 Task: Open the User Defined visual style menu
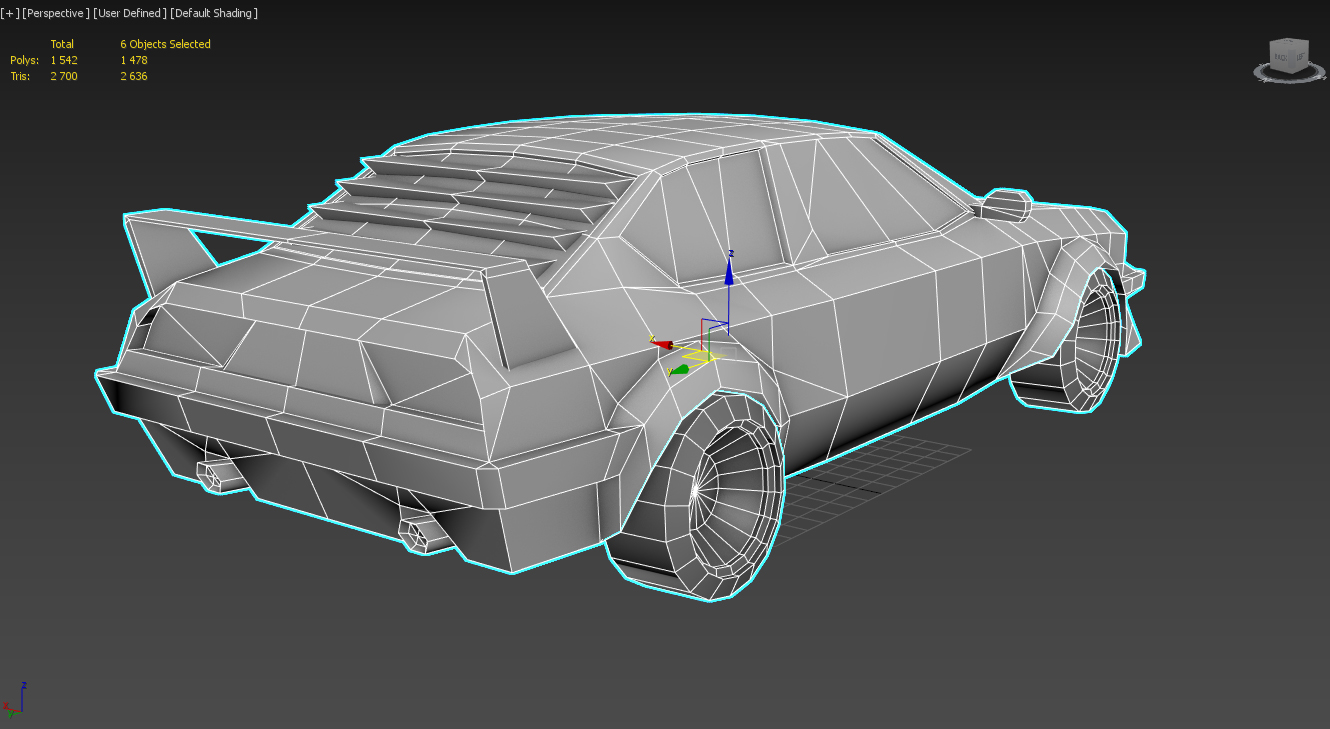pyautogui.click(x=129, y=13)
